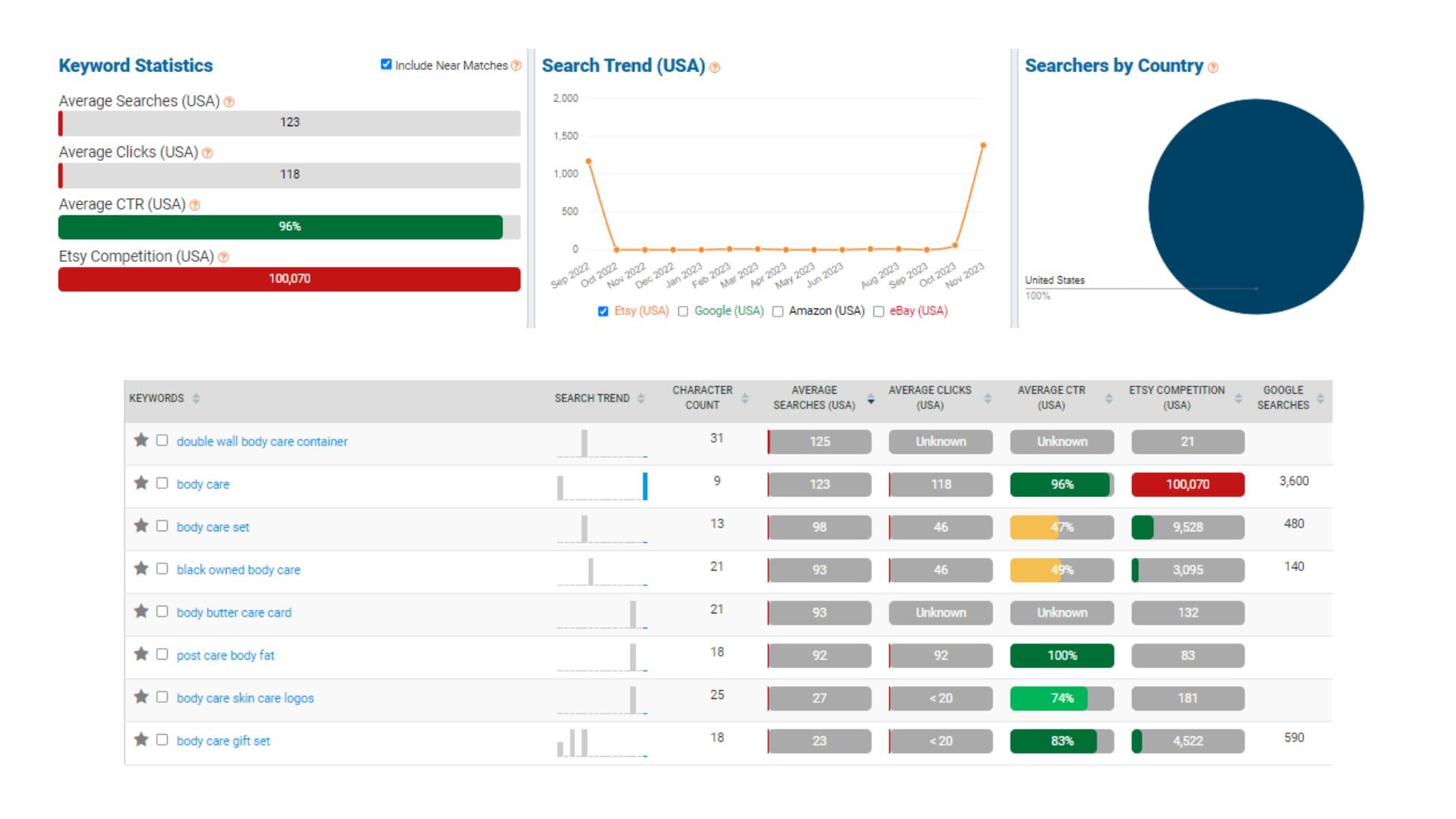
Task: Click 3,600 Google searches value
Action: (x=1294, y=481)
